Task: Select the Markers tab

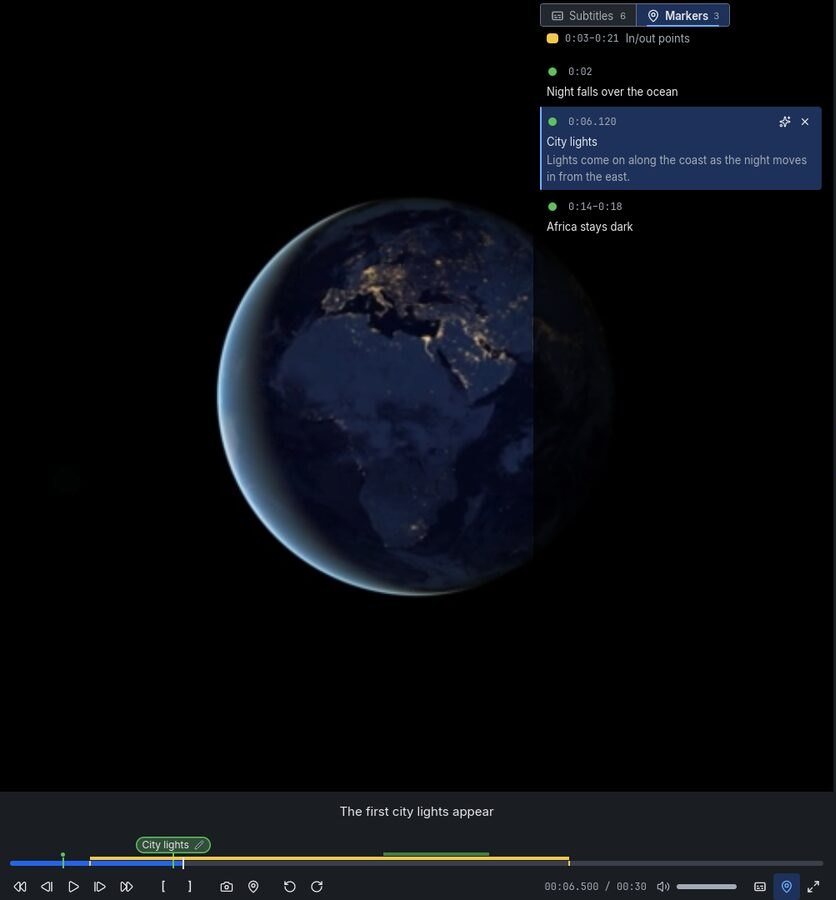Action: 683,15
